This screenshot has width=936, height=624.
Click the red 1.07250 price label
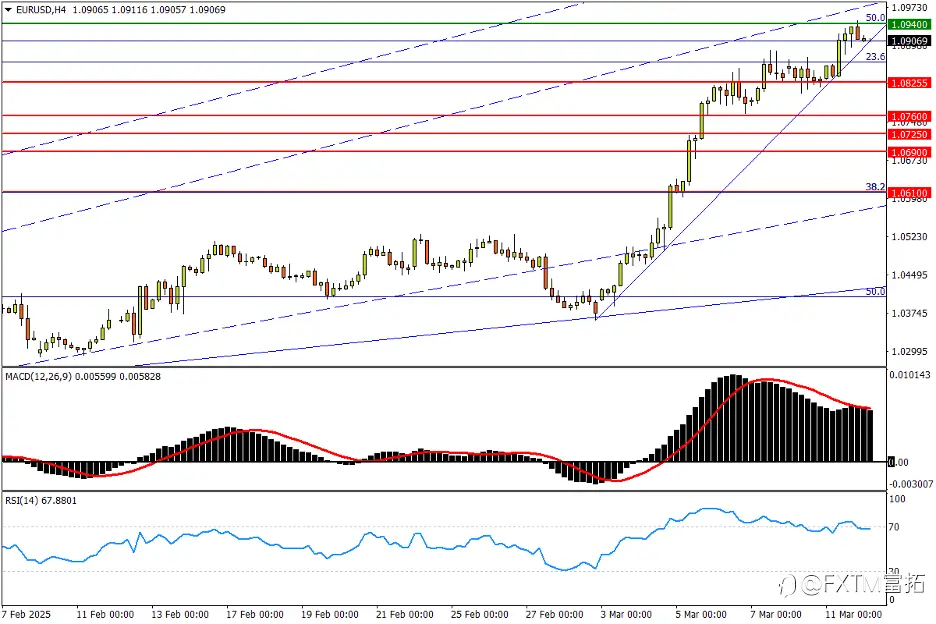[909, 134]
